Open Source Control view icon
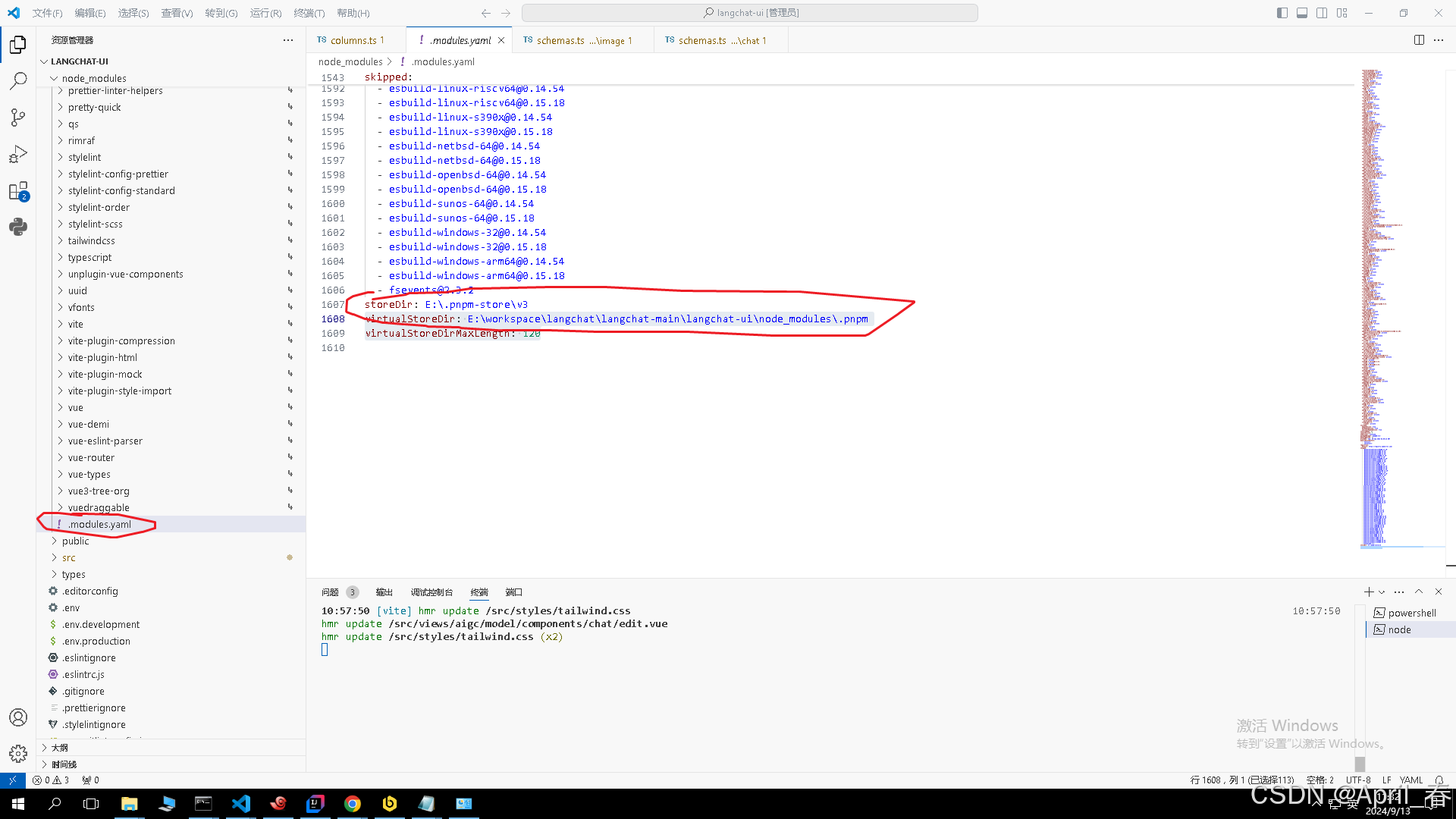1456x819 pixels. tap(18, 117)
